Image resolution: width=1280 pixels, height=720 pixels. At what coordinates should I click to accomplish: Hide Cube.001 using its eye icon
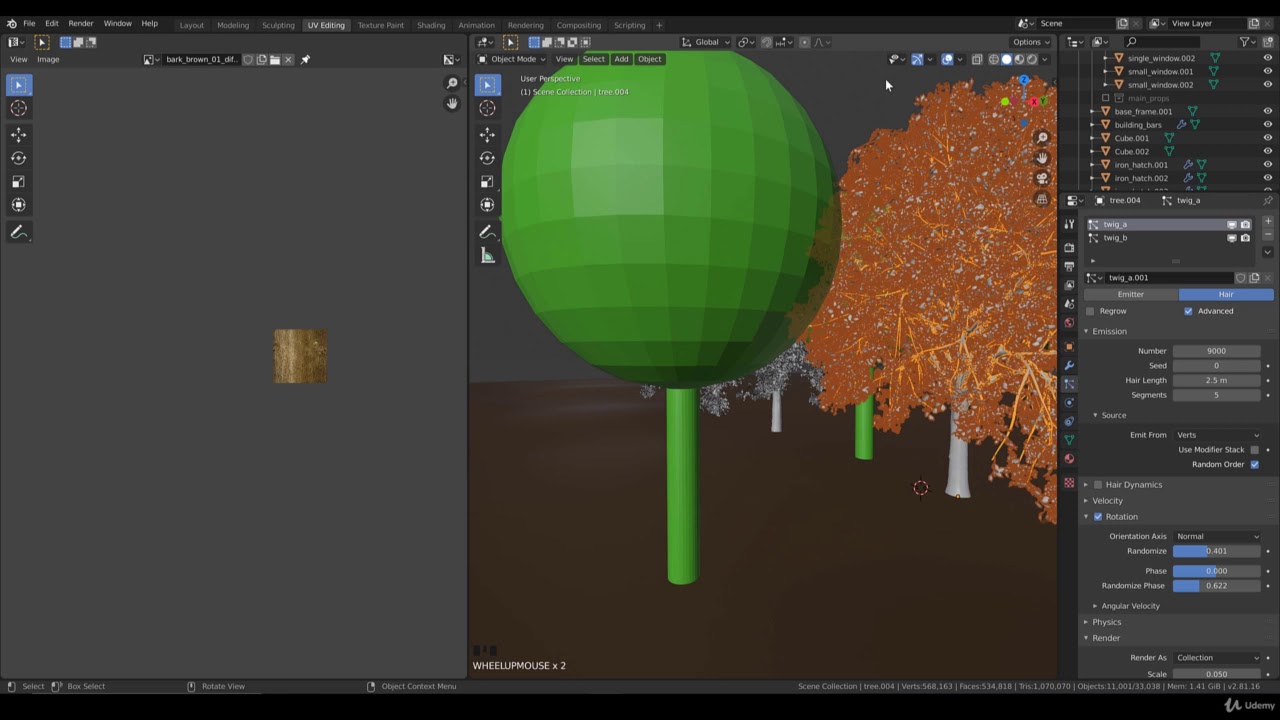1268,138
